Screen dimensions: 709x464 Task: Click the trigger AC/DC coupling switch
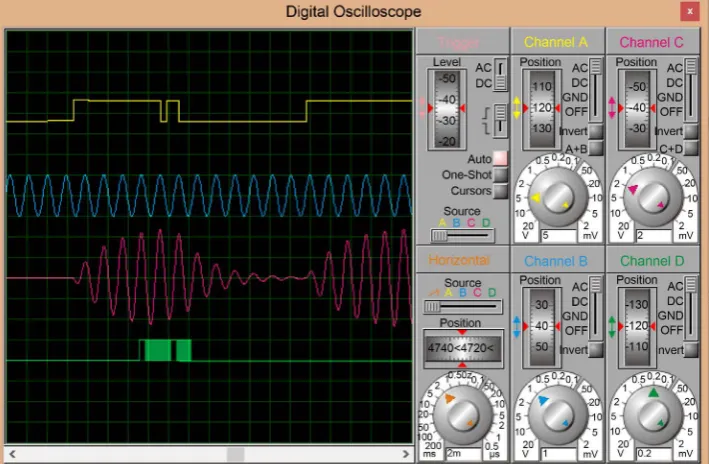pyautogui.click(x=500, y=75)
